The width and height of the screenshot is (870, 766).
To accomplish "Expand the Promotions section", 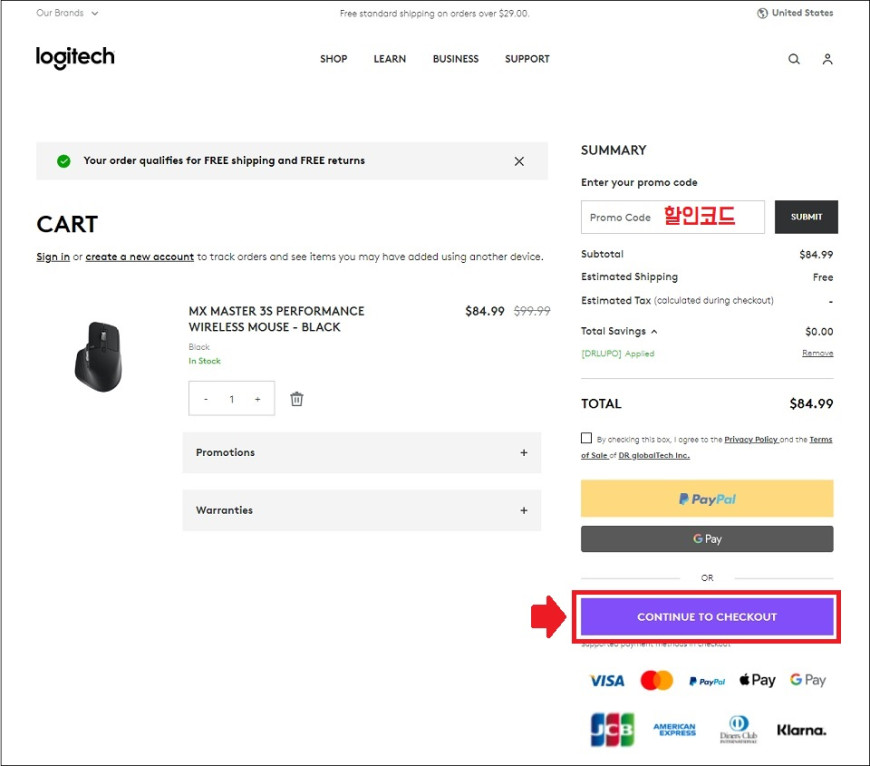I will (x=362, y=453).
